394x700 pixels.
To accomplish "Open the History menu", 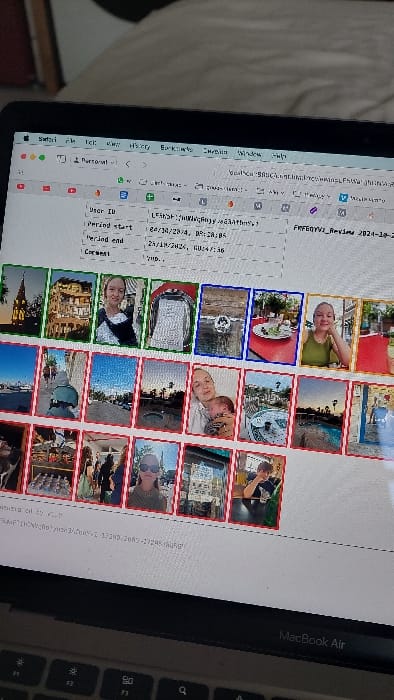I will click(140, 146).
